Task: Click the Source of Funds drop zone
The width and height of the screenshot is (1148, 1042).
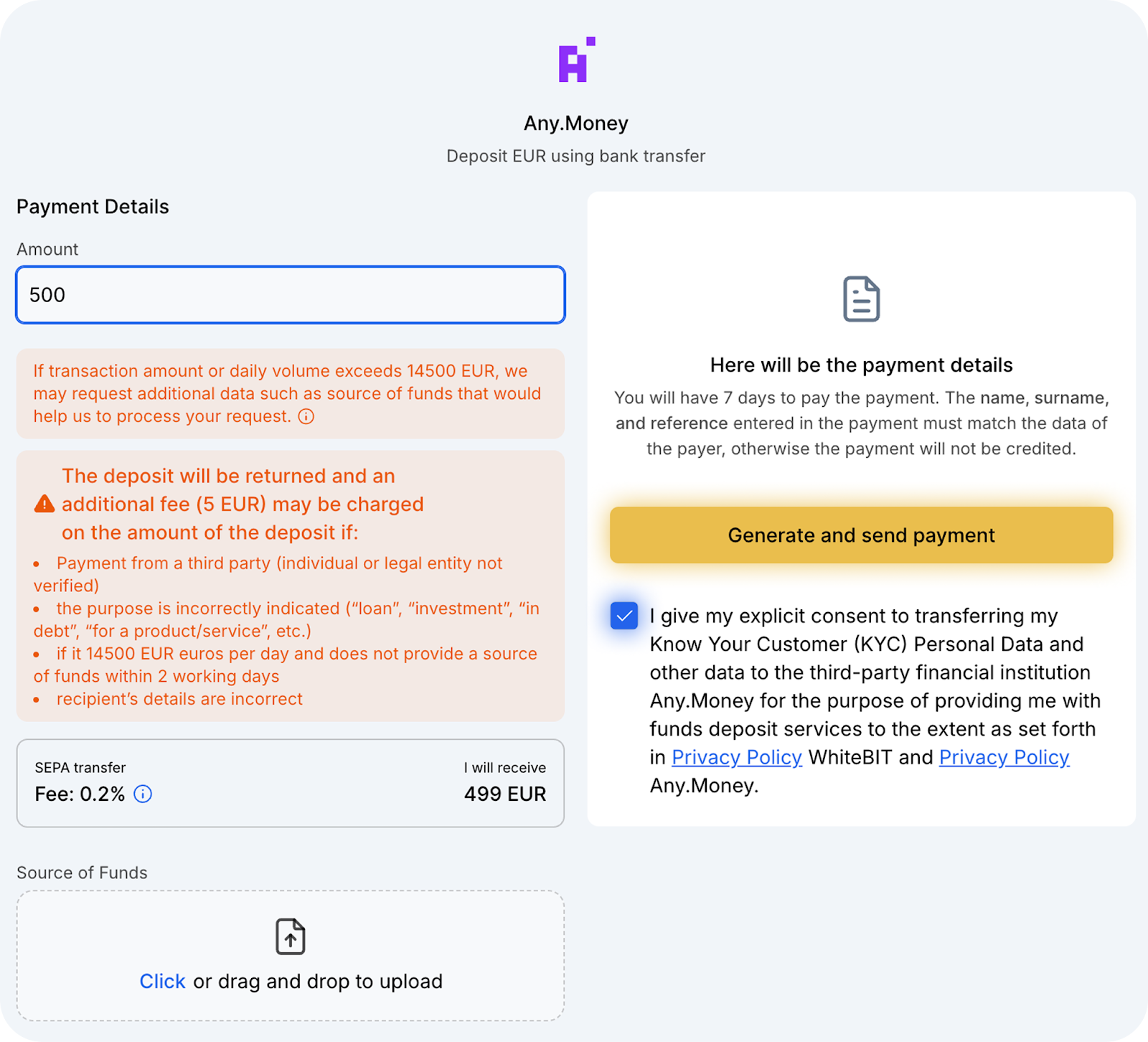Action: pyautogui.click(x=291, y=956)
